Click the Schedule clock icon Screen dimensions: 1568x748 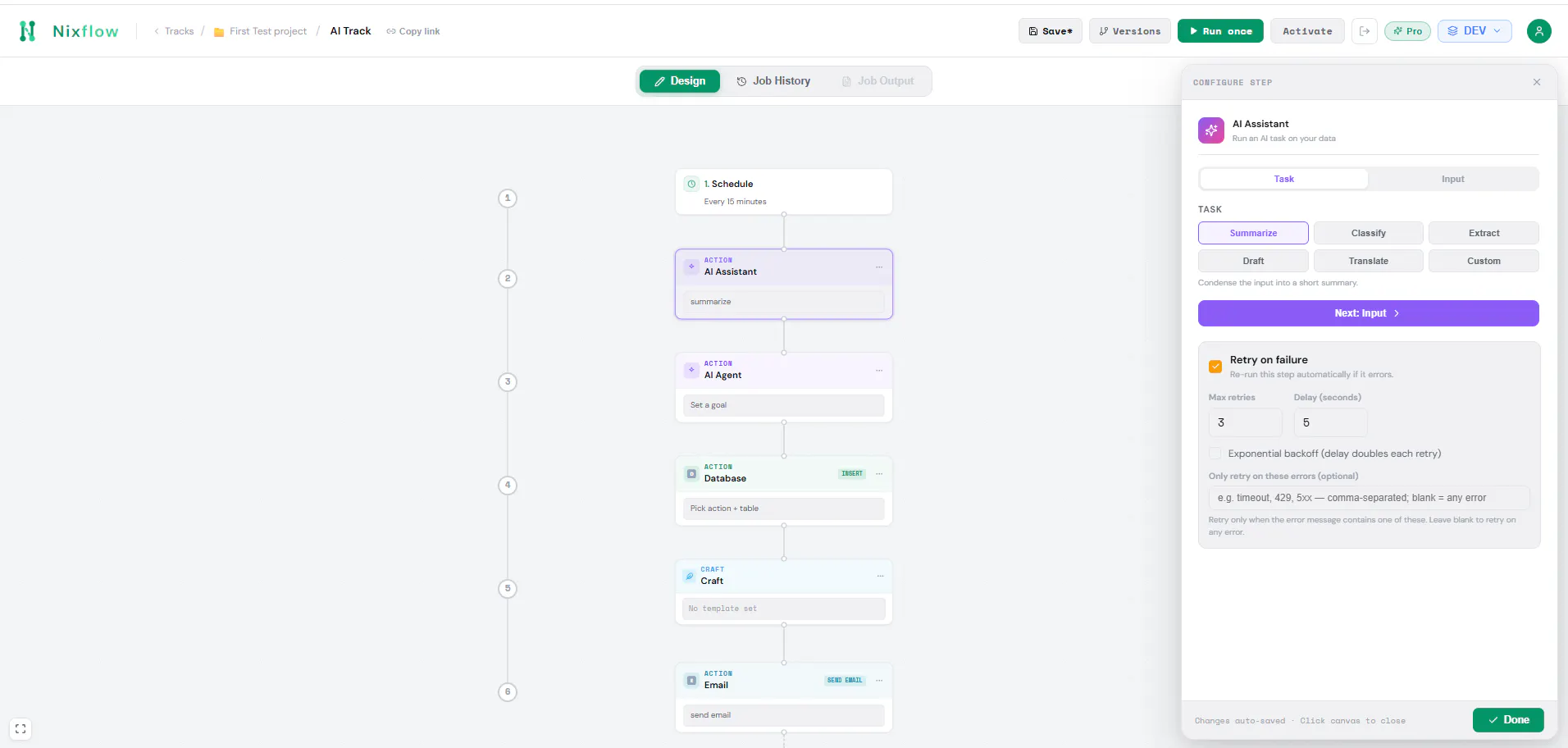(691, 185)
